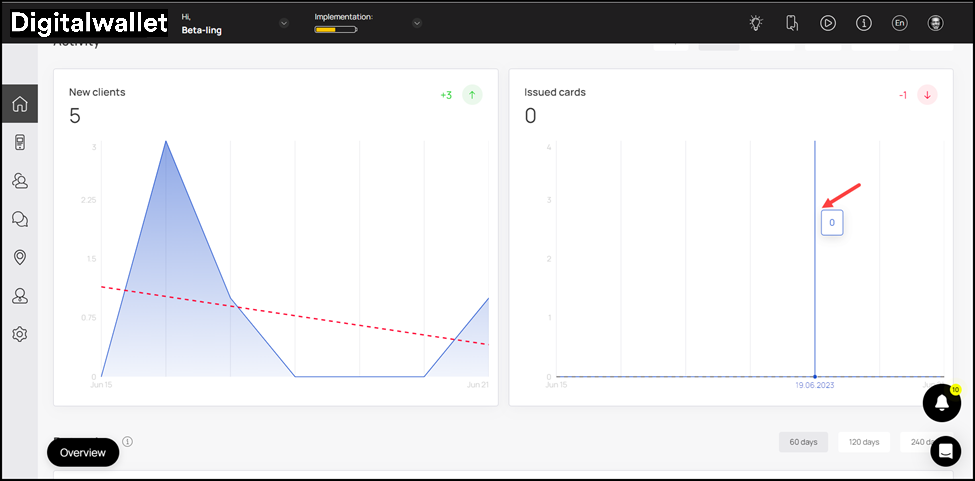Click the play tutorial icon
The image size is (975, 481).
click(828, 23)
